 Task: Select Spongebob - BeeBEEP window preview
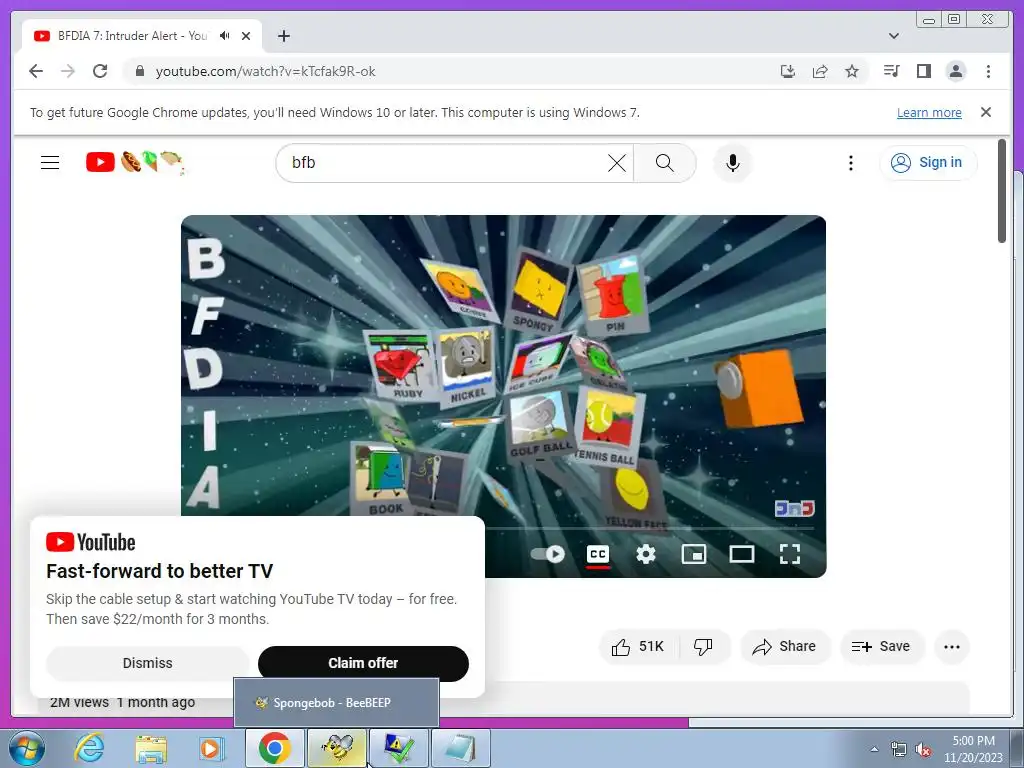click(336, 703)
